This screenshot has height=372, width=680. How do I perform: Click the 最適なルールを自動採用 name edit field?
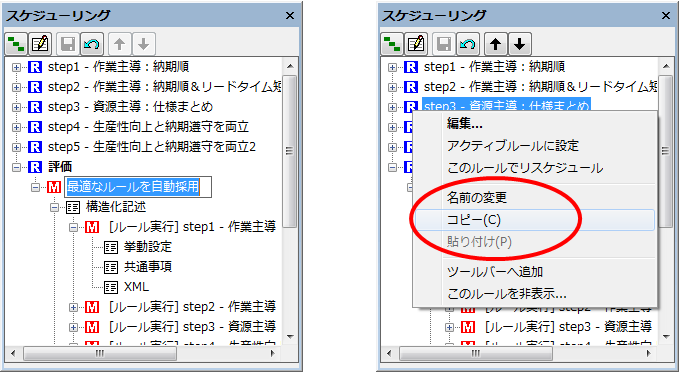pos(138,187)
